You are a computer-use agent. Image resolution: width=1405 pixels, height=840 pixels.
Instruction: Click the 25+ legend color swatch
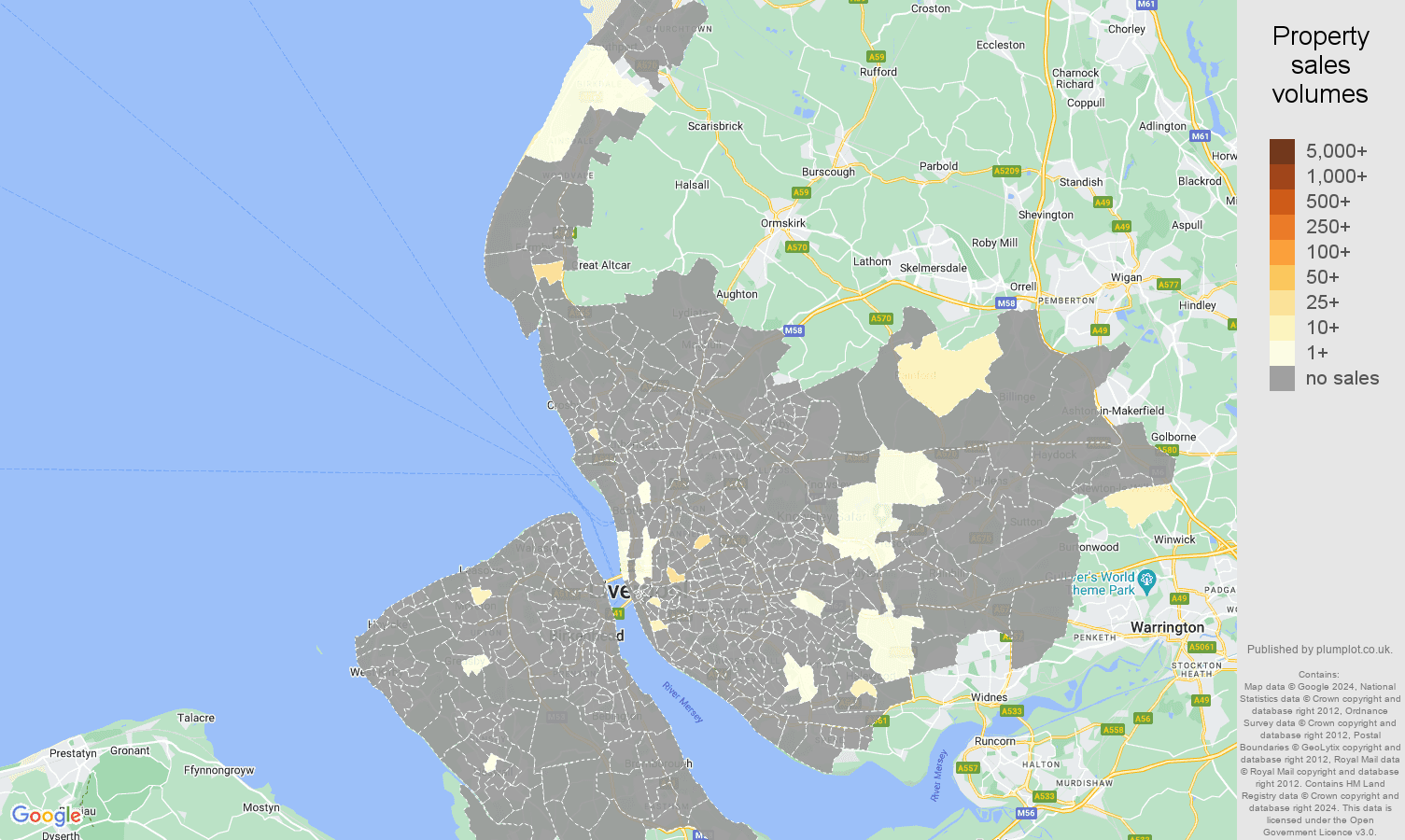click(1282, 302)
